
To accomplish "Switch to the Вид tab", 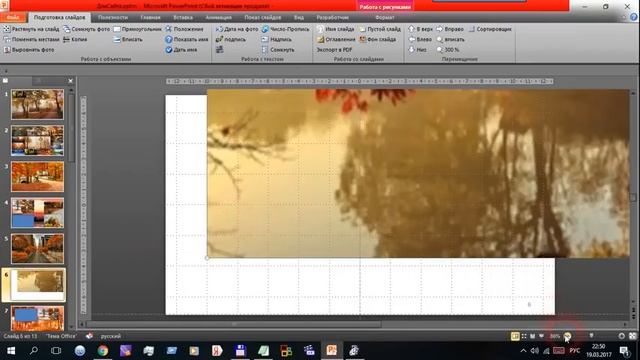I will point(298,18).
